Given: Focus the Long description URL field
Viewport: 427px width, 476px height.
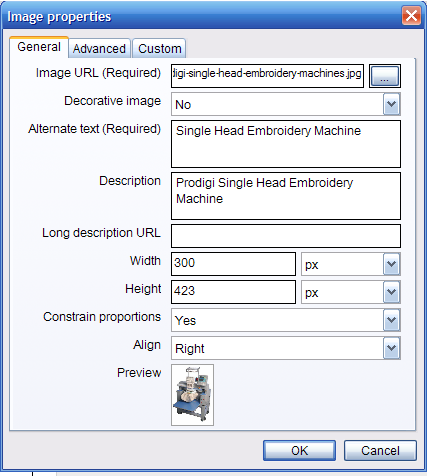Looking at the screenshot, I should point(286,236).
